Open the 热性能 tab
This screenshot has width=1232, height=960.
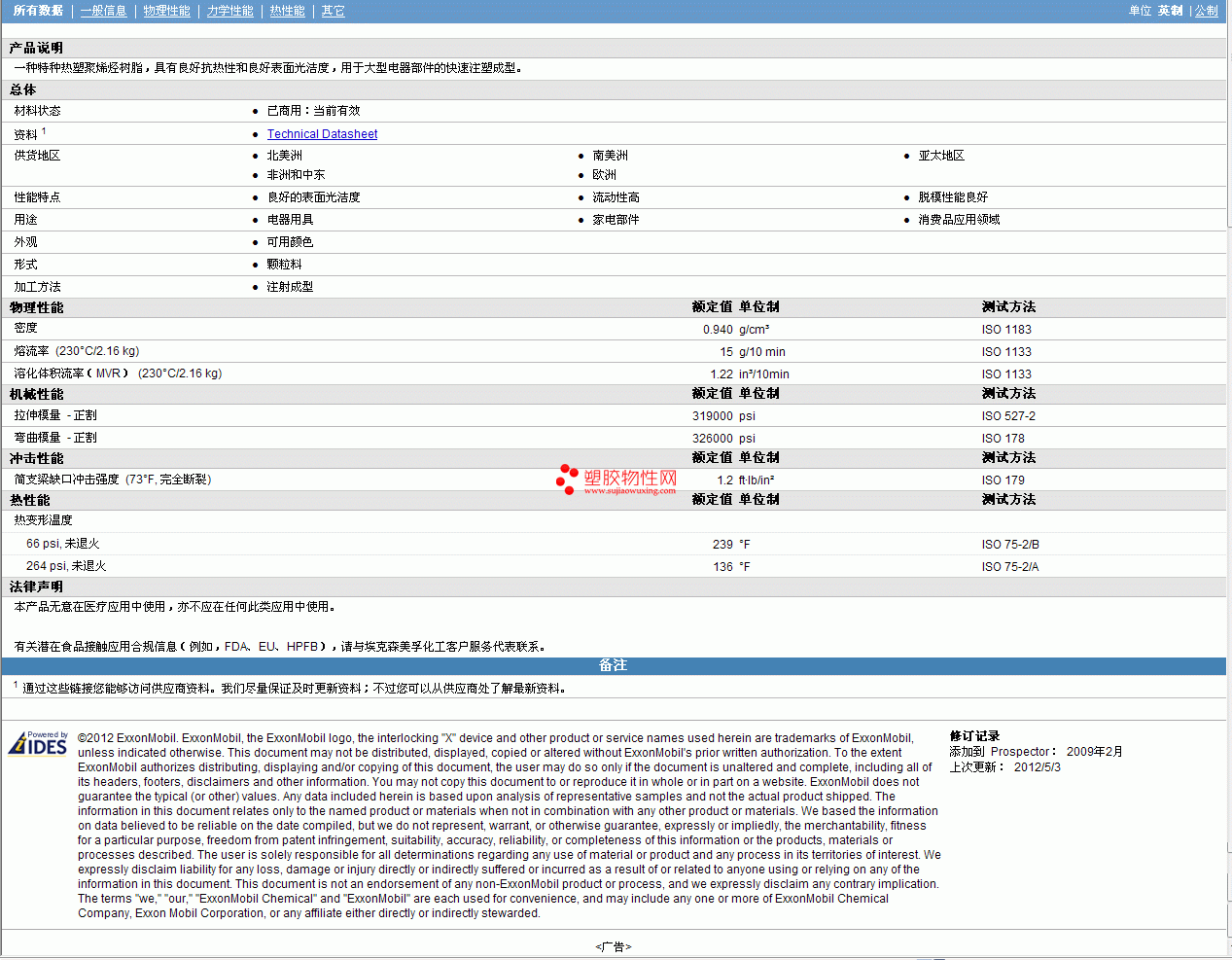click(x=287, y=11)
